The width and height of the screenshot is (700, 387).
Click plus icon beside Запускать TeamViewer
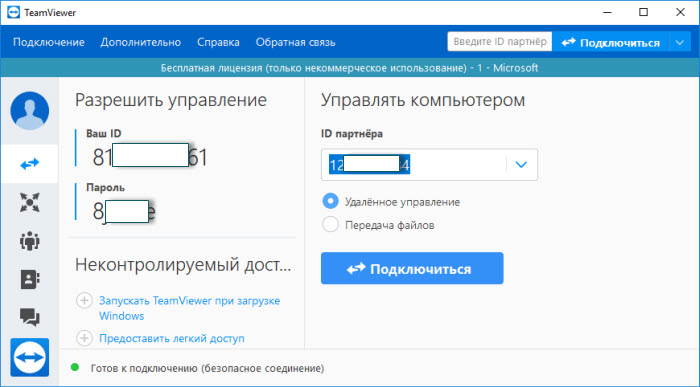pyautogui.click(x=84, y=300)
